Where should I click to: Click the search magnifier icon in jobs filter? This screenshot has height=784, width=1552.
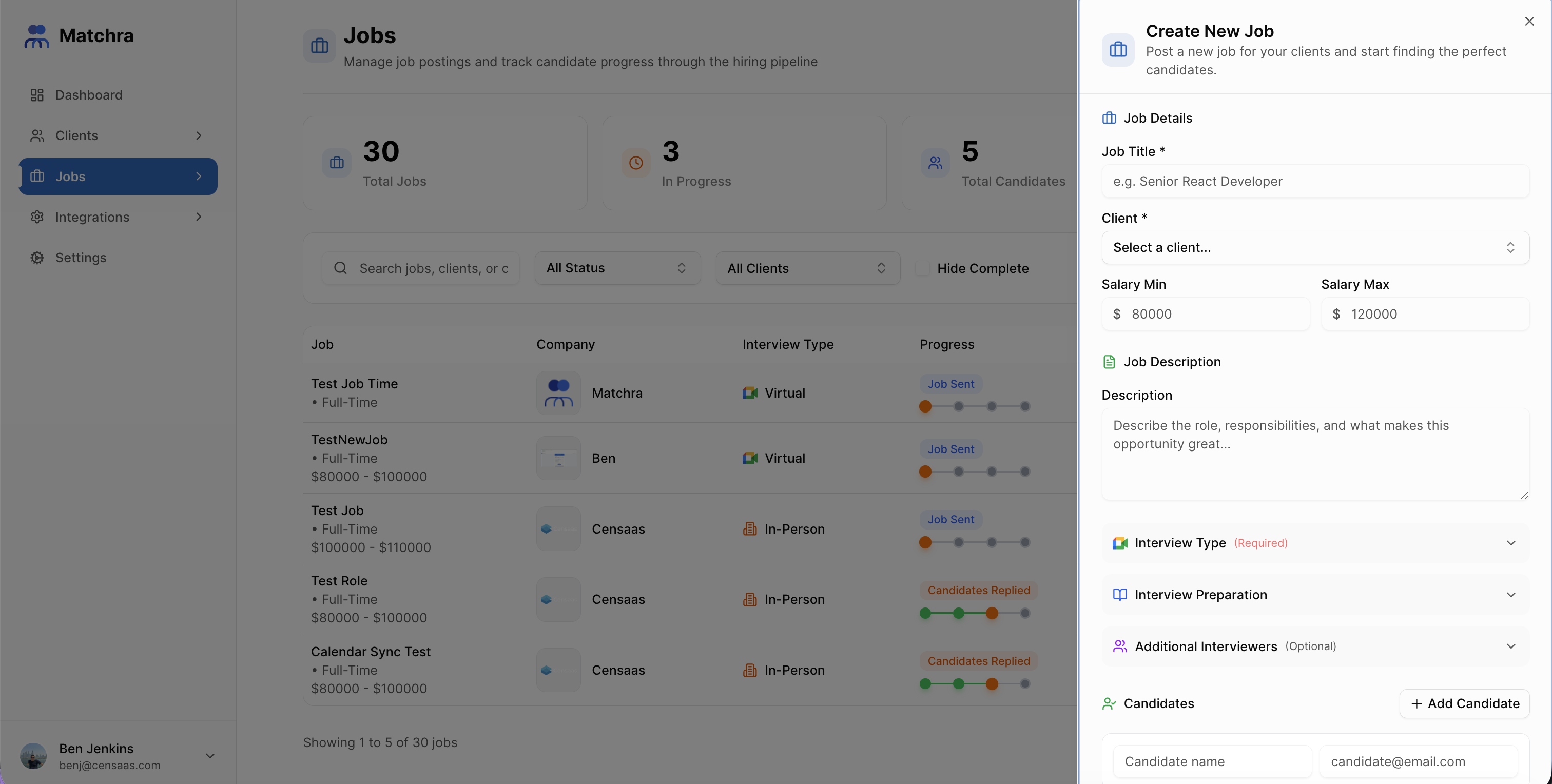[340, 268]
